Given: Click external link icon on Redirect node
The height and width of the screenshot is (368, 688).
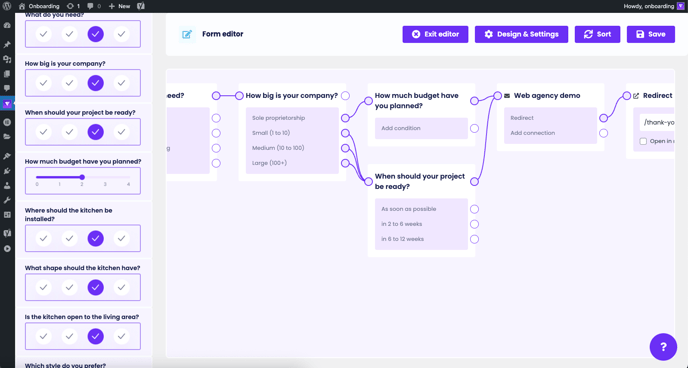Looking at the screenshot, I should 636,96.
